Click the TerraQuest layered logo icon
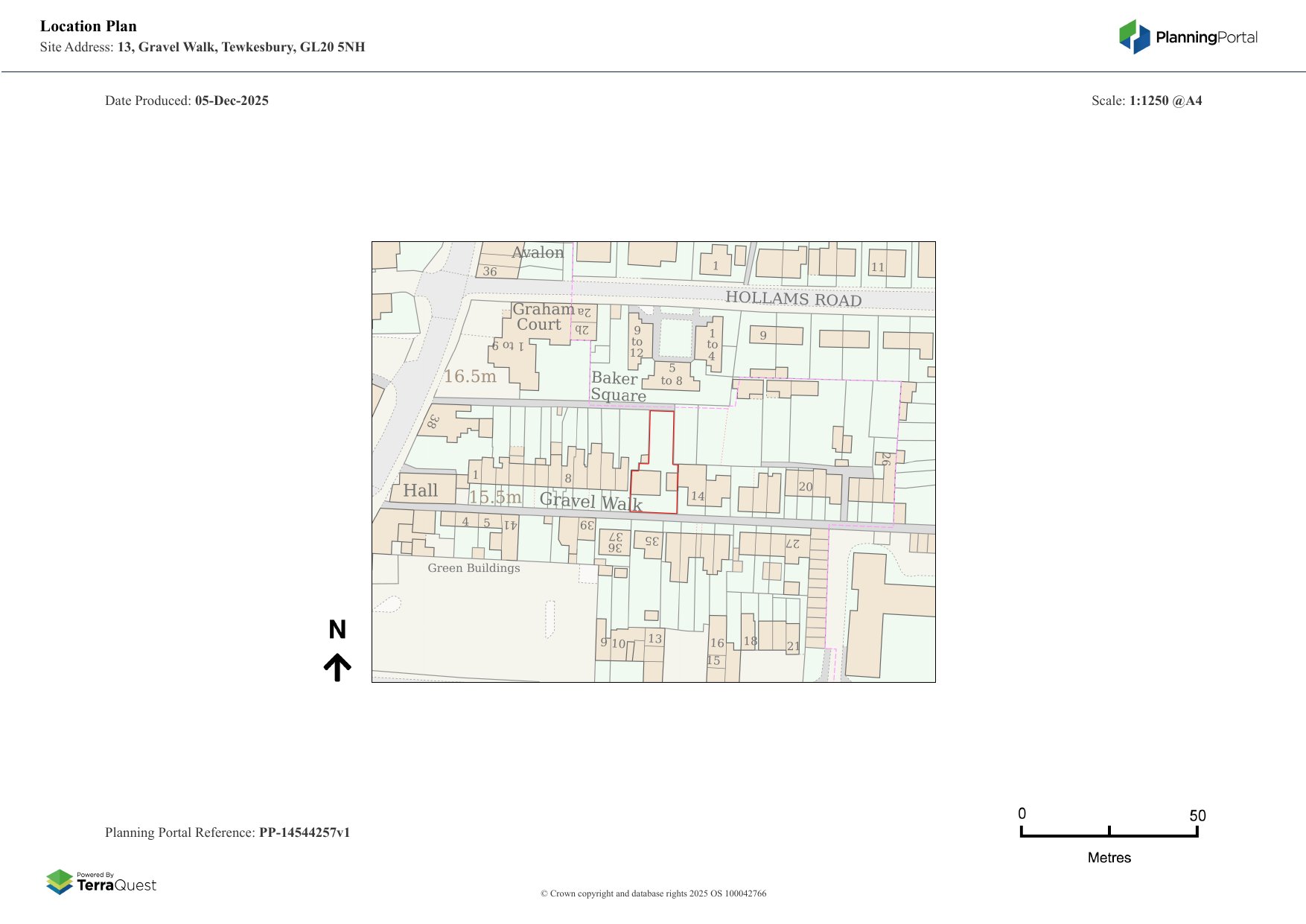This screenshot has width=1306, height=924. pos(60,882)
